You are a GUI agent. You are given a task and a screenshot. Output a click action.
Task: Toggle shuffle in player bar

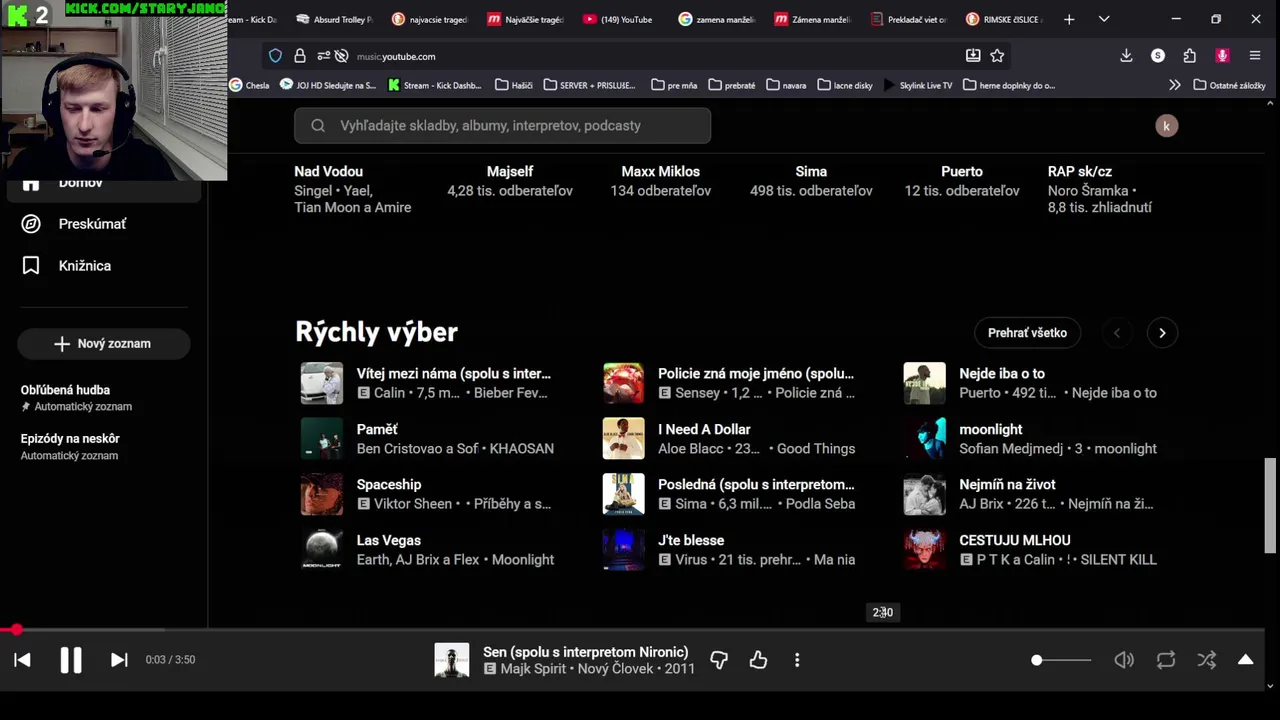pos(1207,660)
